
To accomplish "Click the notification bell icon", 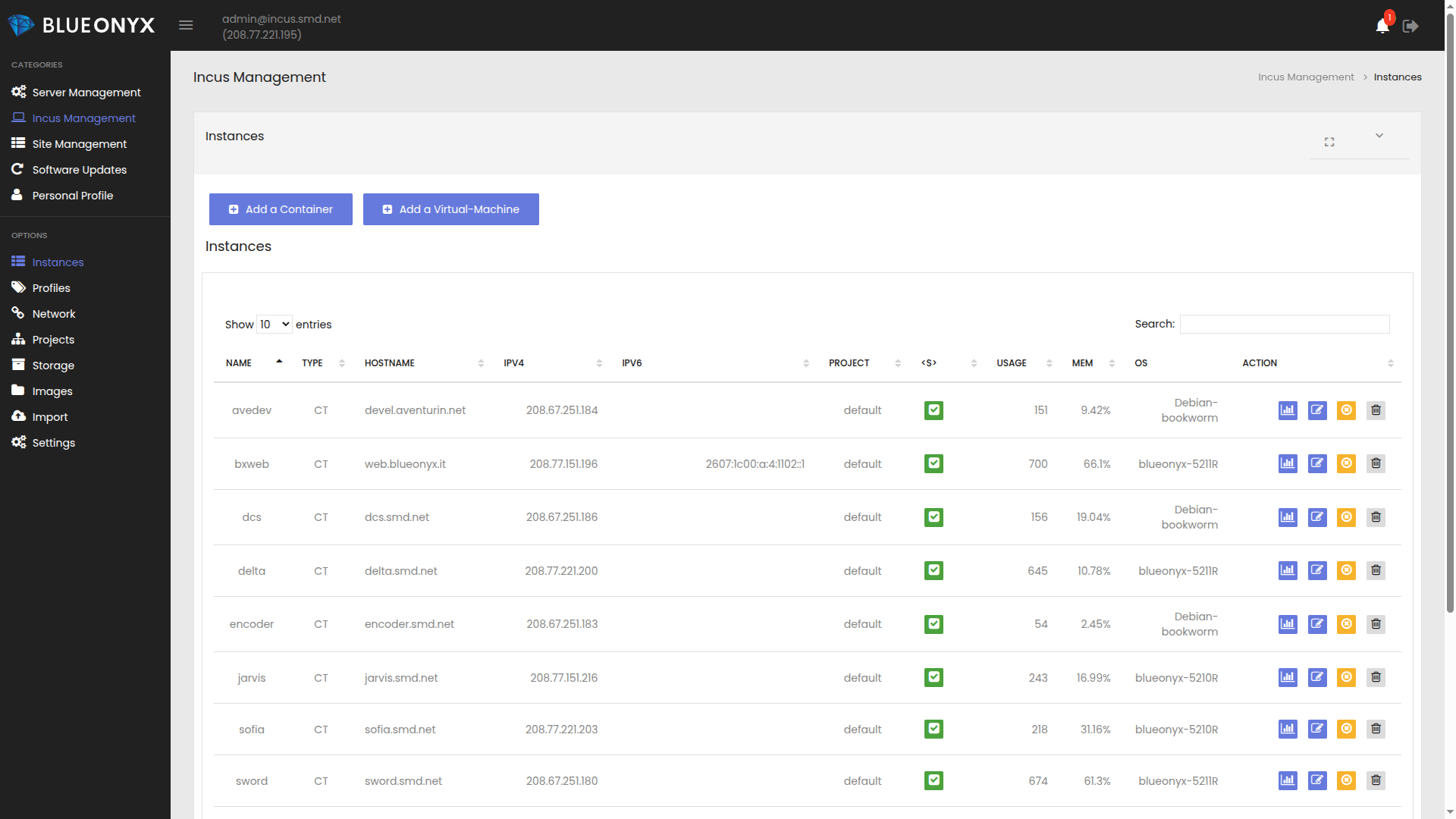I will [x=1382, y=27].
